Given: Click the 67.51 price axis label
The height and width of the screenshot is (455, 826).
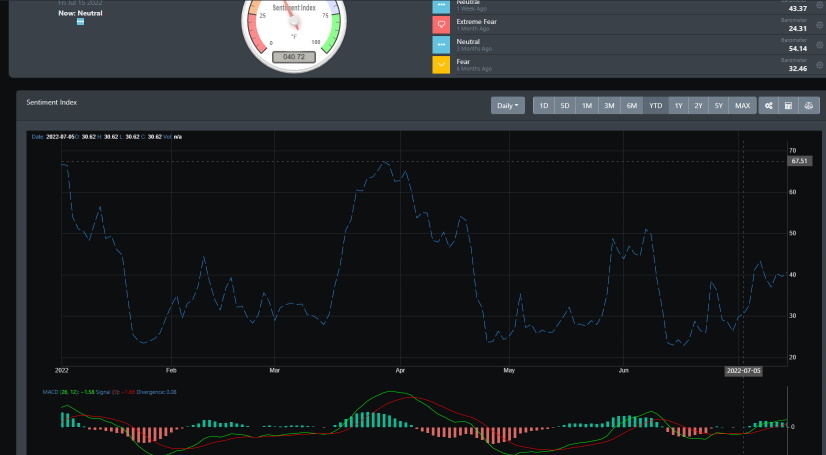Looking at the screenshot, I should coord(800,161).
